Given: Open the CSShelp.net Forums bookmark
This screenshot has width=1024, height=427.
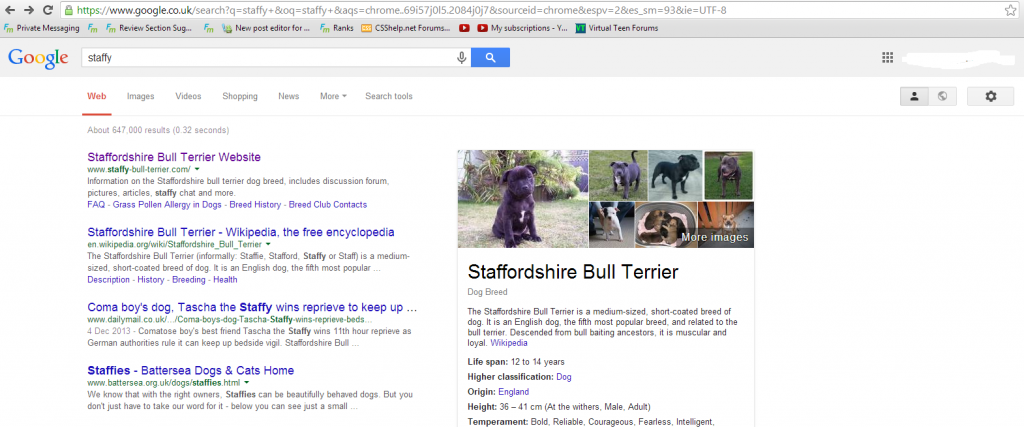Looking at the screenshot, I should pyautogui.click(x=406, y=28).
